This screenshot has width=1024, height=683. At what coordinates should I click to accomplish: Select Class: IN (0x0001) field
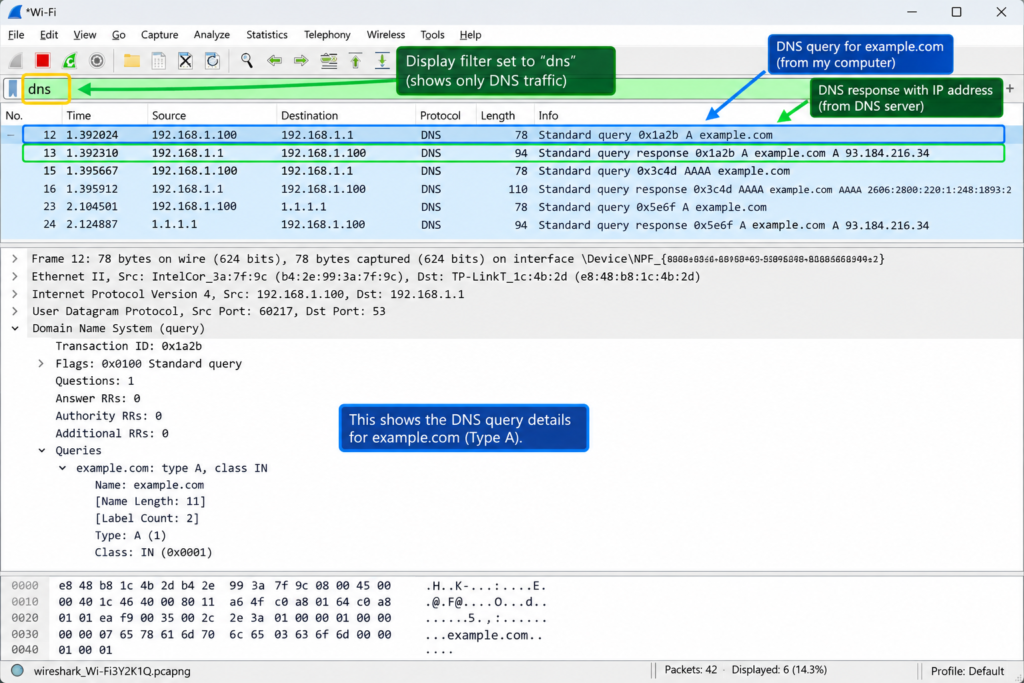click(153, 552)
